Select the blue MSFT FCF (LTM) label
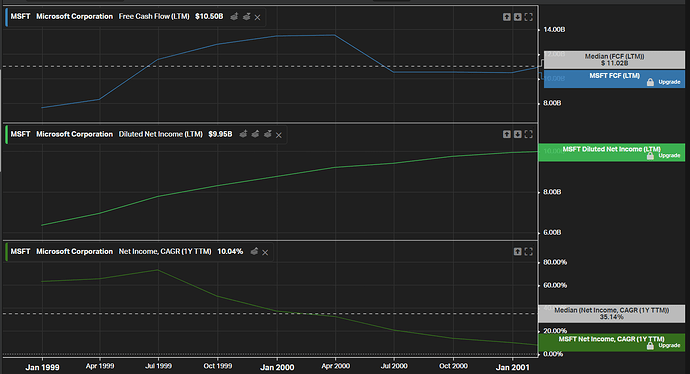 click(x=614, y=79)
